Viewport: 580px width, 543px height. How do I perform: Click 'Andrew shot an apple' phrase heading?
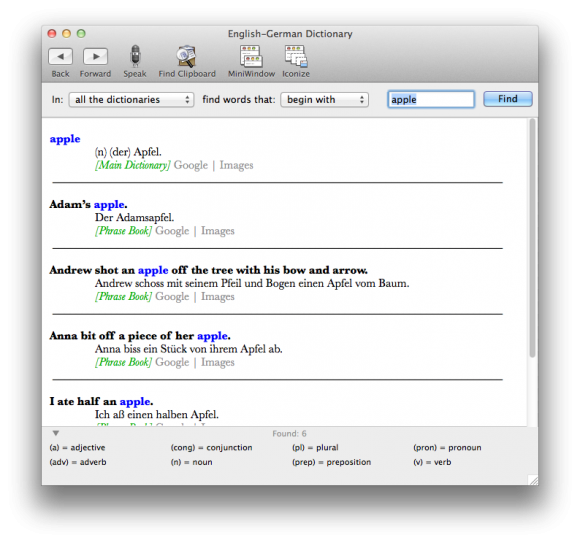point(208,270)
